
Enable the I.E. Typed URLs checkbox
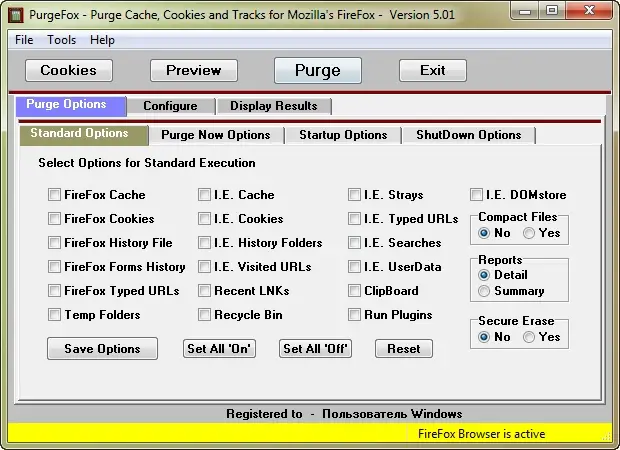(354, 219)
